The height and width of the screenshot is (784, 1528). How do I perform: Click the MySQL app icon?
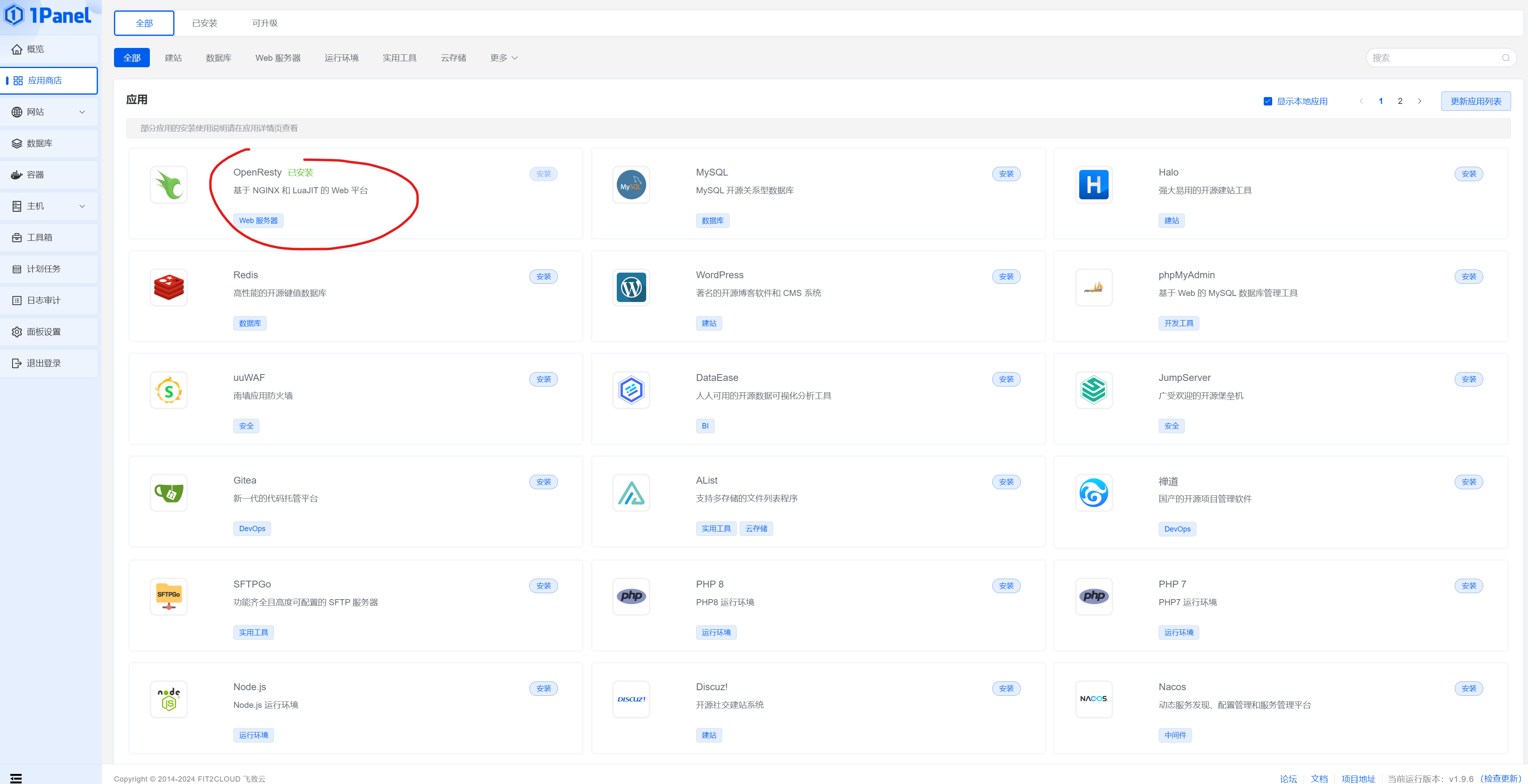point(631,185)
